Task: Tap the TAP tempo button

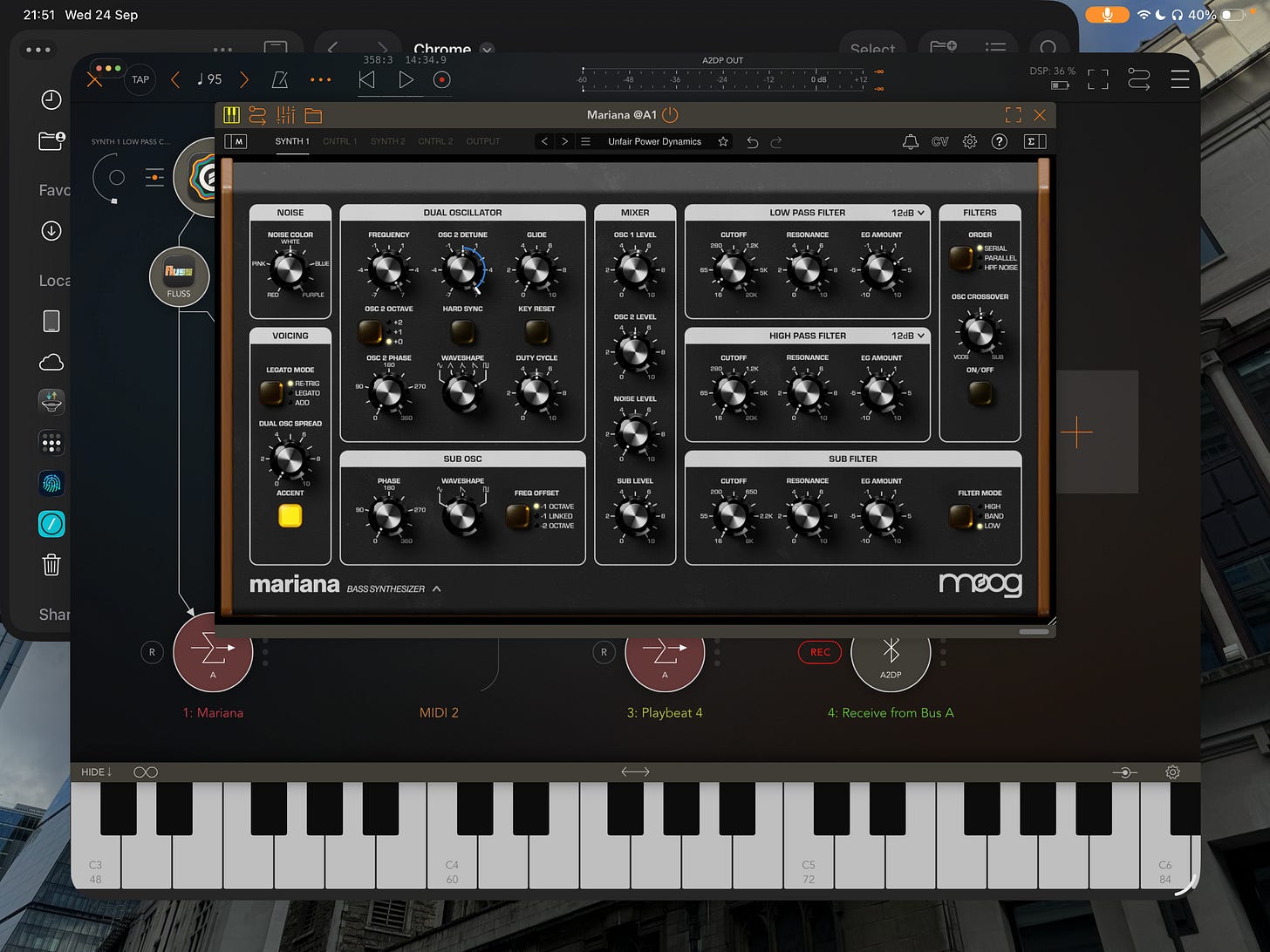Action: (140, 79)
